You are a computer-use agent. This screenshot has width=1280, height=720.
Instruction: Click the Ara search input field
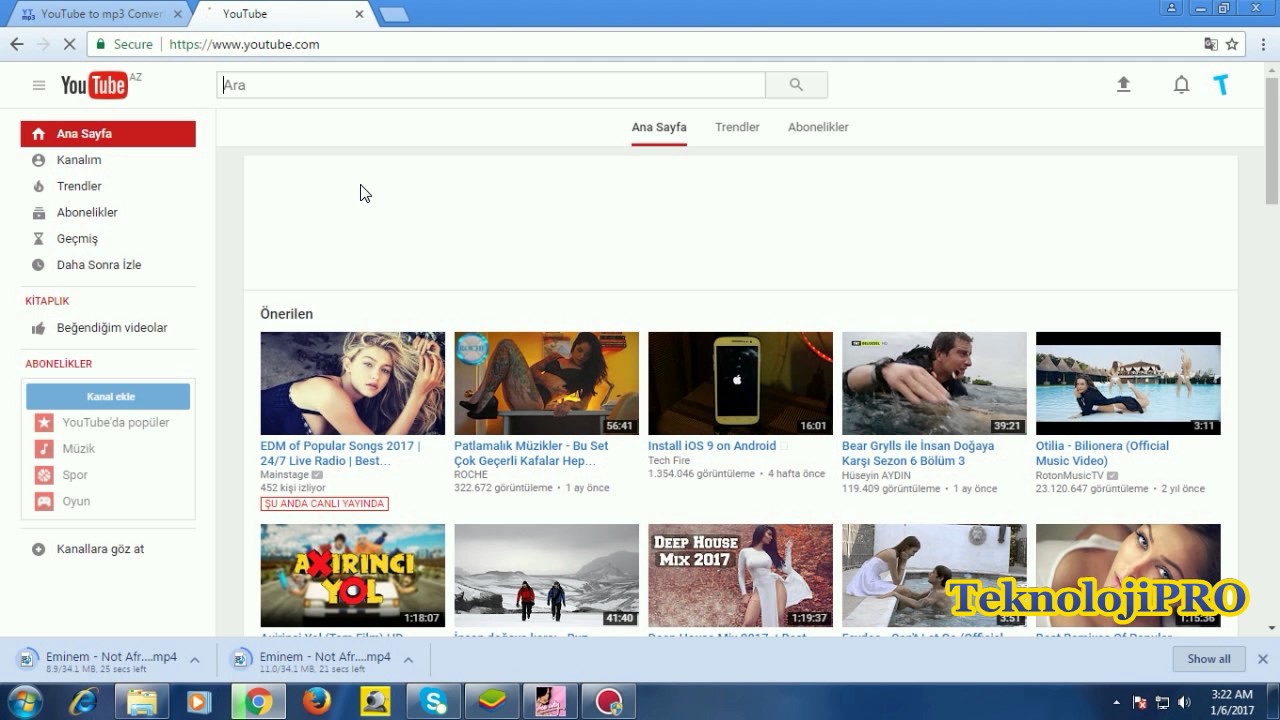pos(491,85)
